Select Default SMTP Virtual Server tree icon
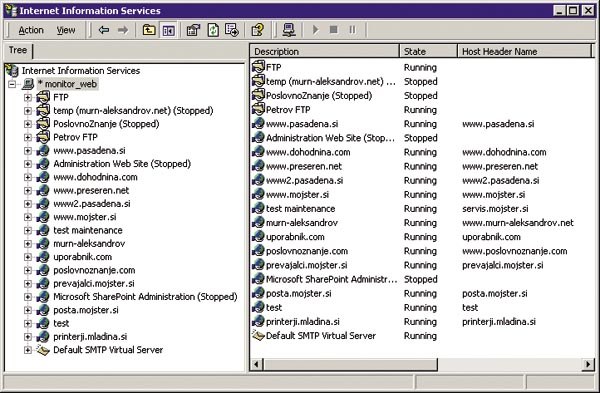This screenshot has height=393, width=600. pyautogui.click(x=43, y=350)
